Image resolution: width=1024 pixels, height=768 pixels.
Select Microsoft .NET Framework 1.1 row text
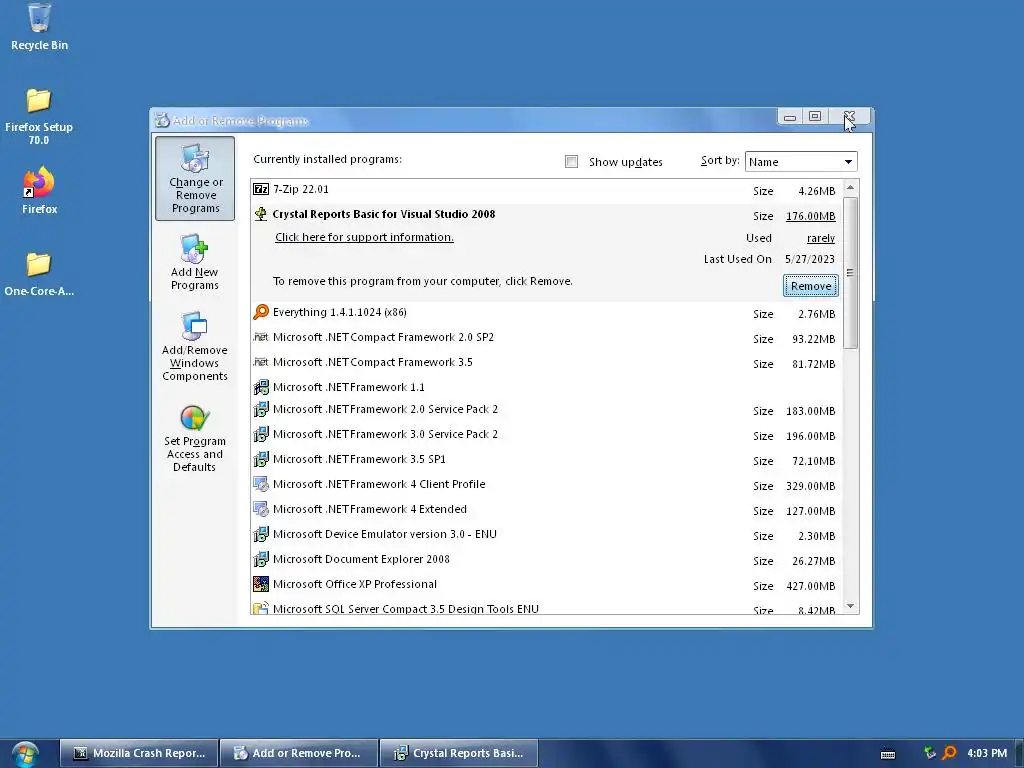pyautogui.click(x=349, y=387)
